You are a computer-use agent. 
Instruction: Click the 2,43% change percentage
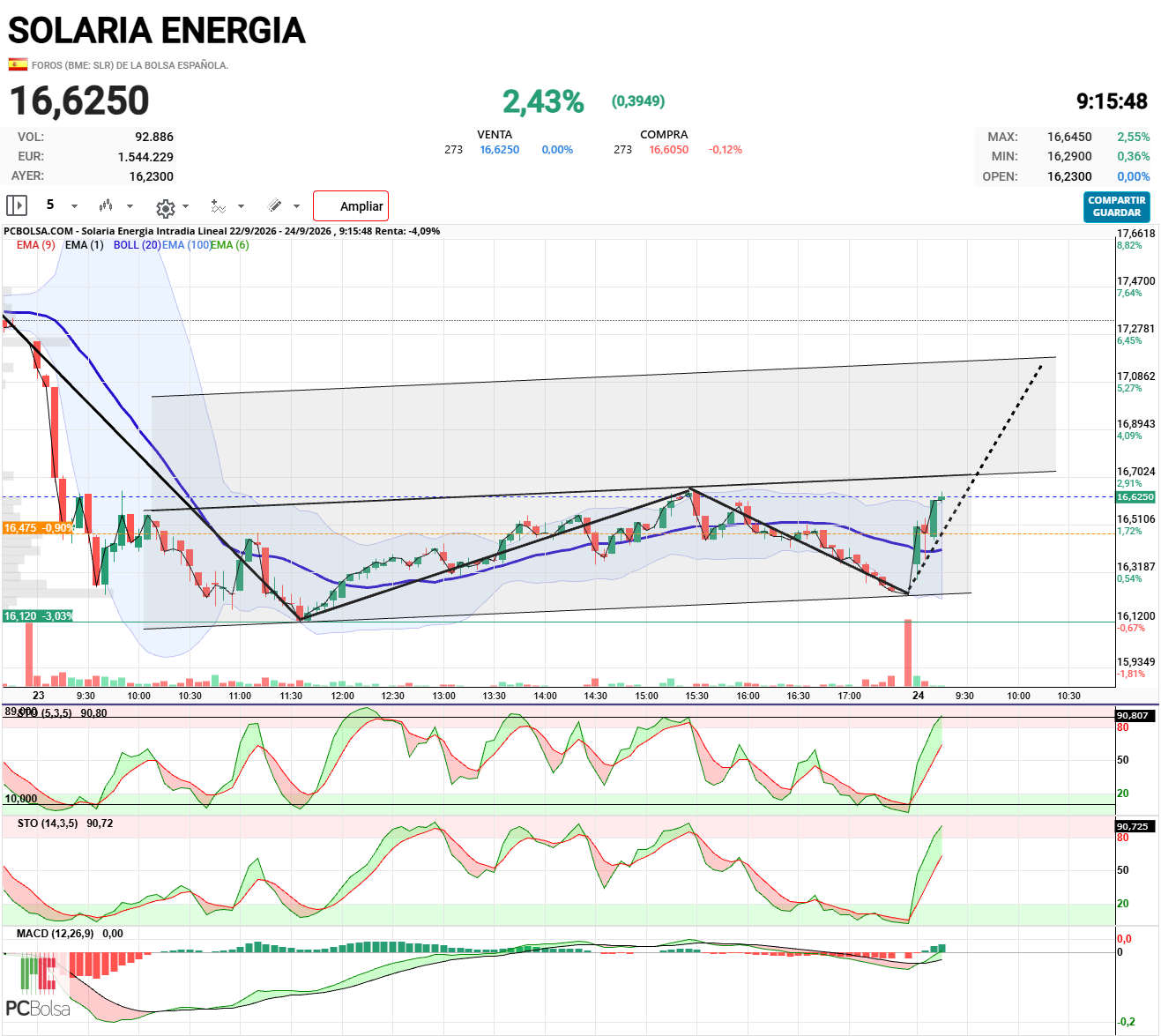pos(543,102)
